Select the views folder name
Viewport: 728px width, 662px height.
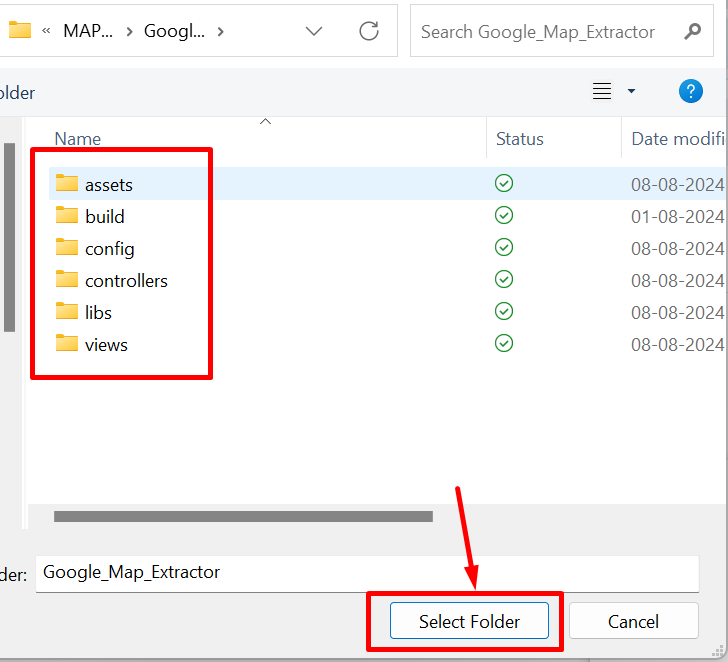[x=106, y=345]
